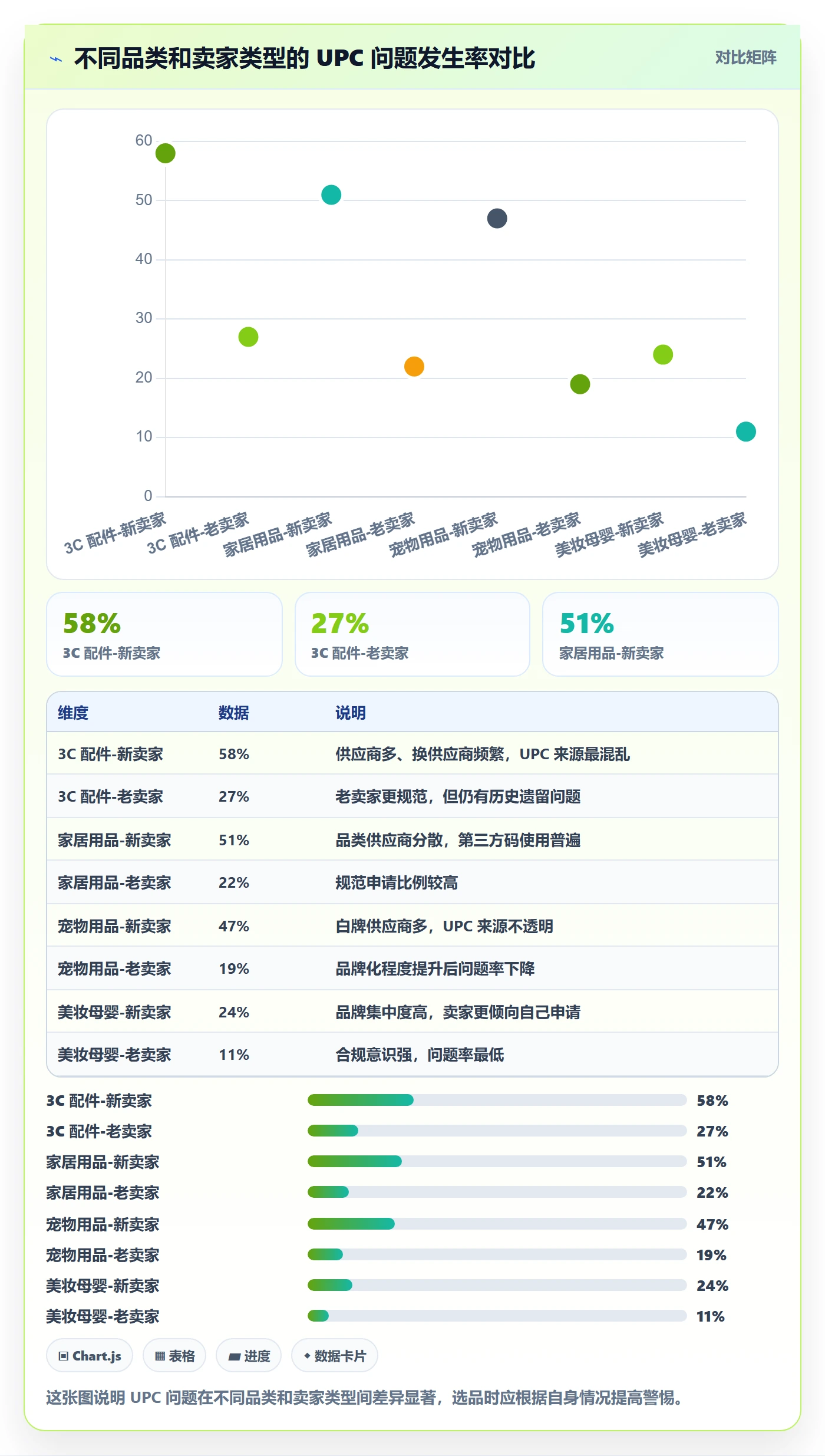This screenshot has height=1456, width=825.
Task: Select the 进度 tag chip
Action: [x=249, y=1355]
